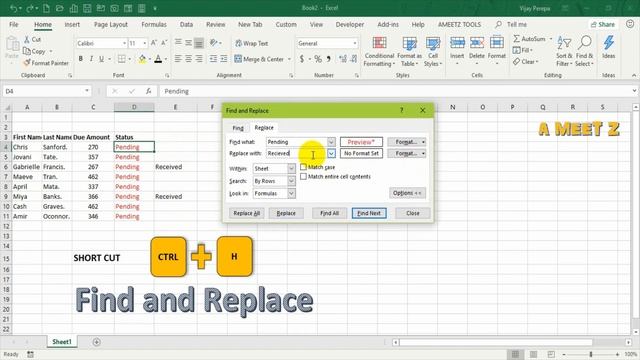640x360 pixels.
Task: Apply Underline formatting
Action: pyautogui.click(x=101, y=59)
